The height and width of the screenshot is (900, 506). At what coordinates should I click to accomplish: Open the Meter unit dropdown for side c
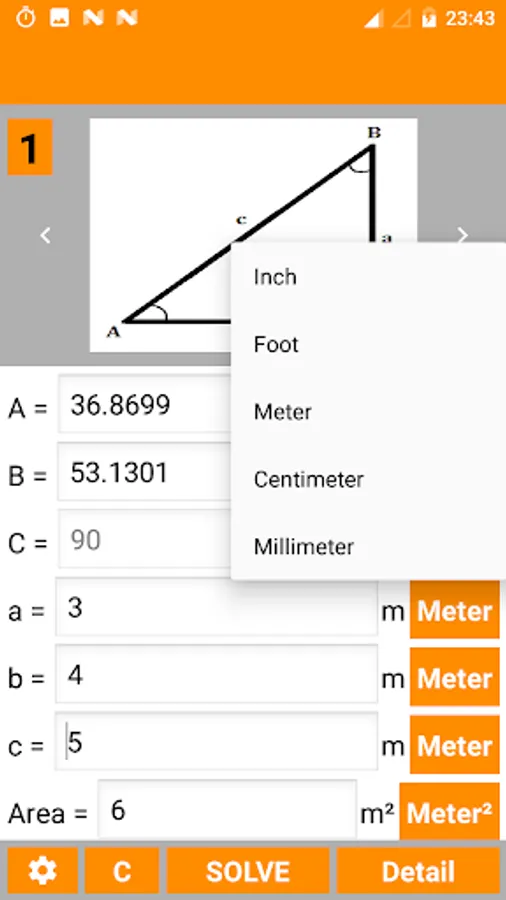tap(454, 746)
